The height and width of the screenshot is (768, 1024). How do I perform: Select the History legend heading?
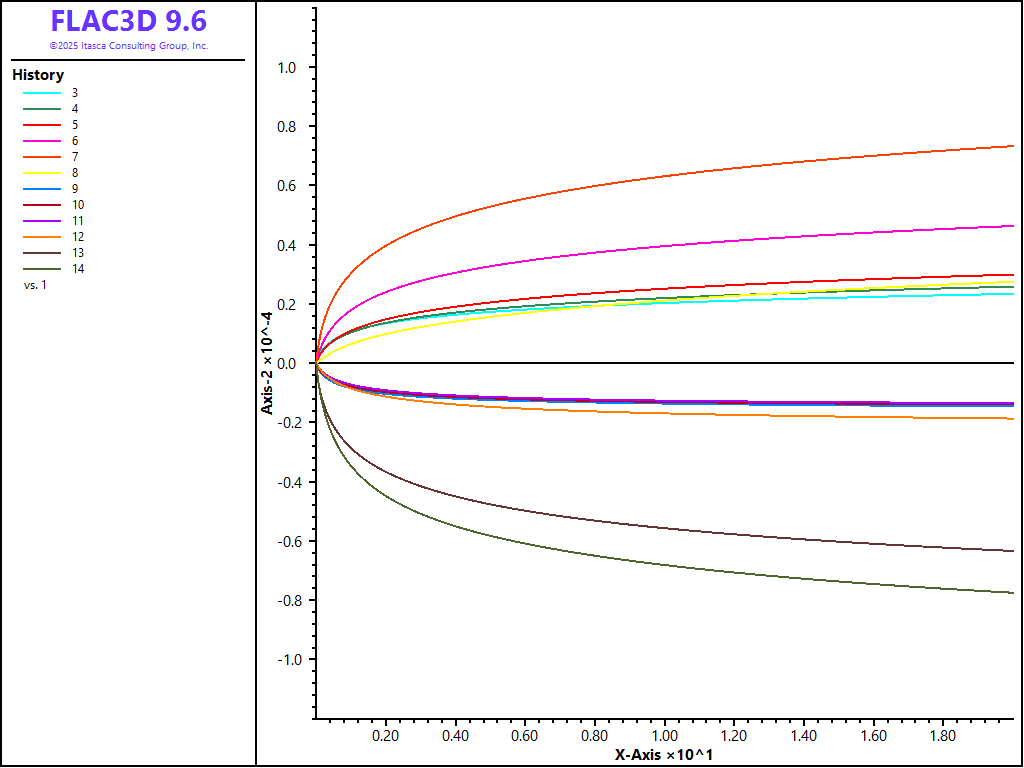tap(38, 75)
